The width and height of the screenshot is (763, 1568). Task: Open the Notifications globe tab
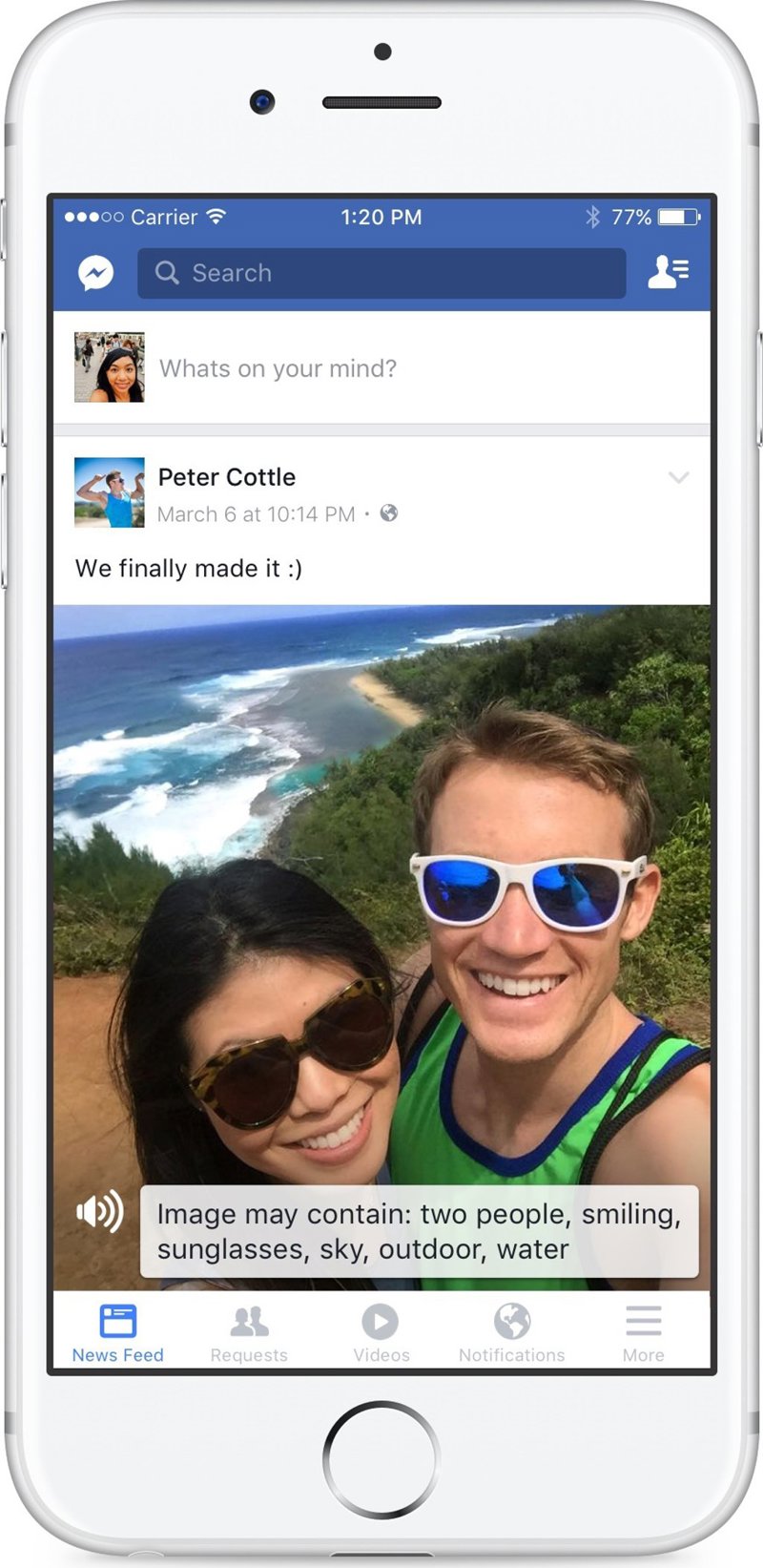point(512,1333)
